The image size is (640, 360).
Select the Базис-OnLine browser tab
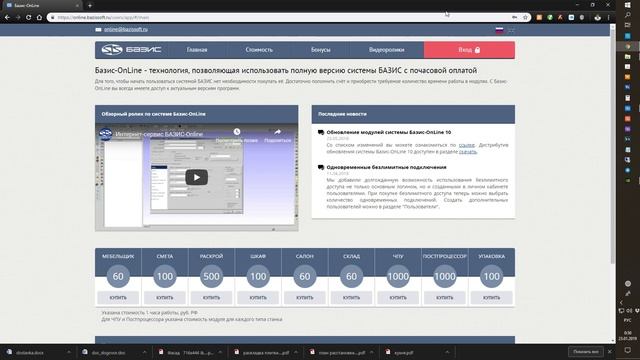[41, 5]
